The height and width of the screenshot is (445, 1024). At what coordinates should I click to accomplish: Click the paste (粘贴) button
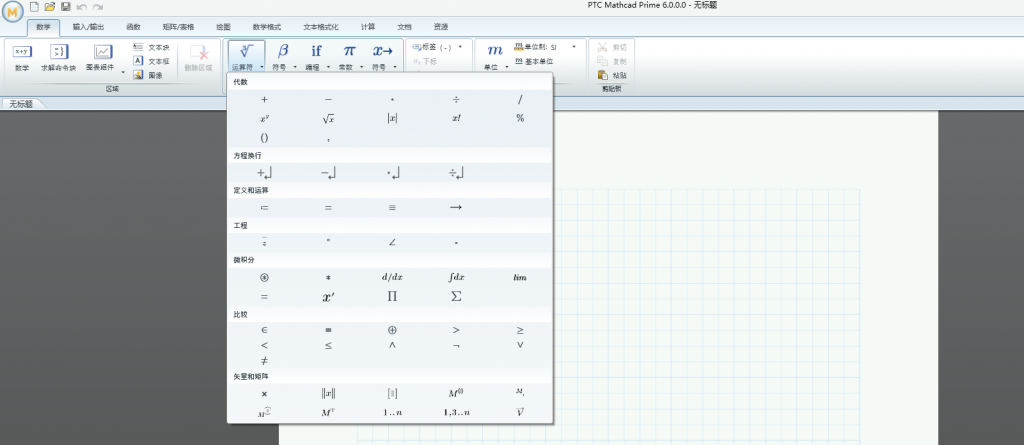(613, 75)
